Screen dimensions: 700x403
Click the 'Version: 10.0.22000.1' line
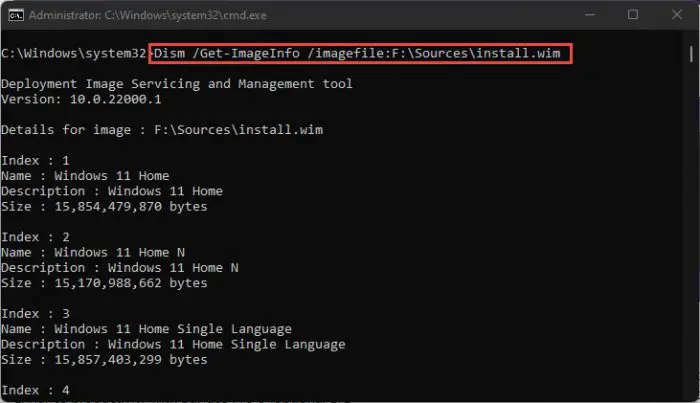(81, 99)
